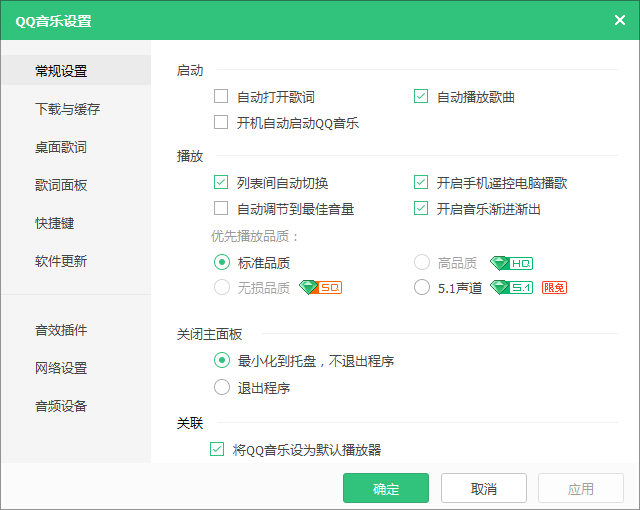Uncheck 将QQ音乐设为默认播放器
The image size is (640, 510).
pyautogui.click(x=217, y=449)
